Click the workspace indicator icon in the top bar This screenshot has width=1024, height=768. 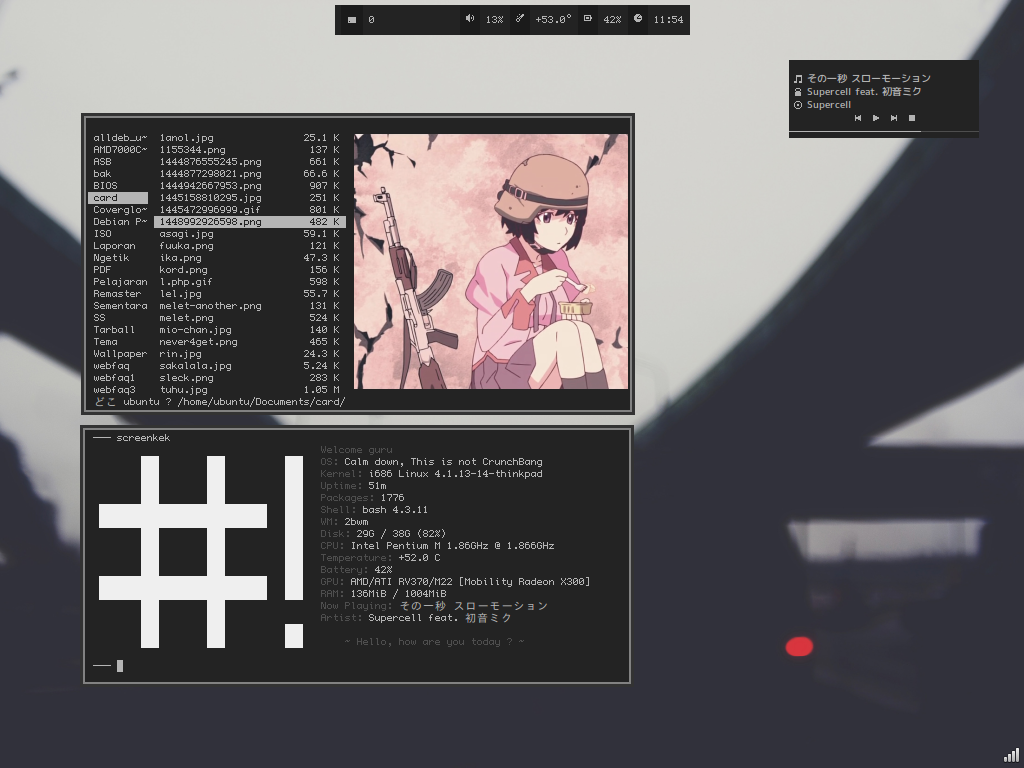(352, 20)
